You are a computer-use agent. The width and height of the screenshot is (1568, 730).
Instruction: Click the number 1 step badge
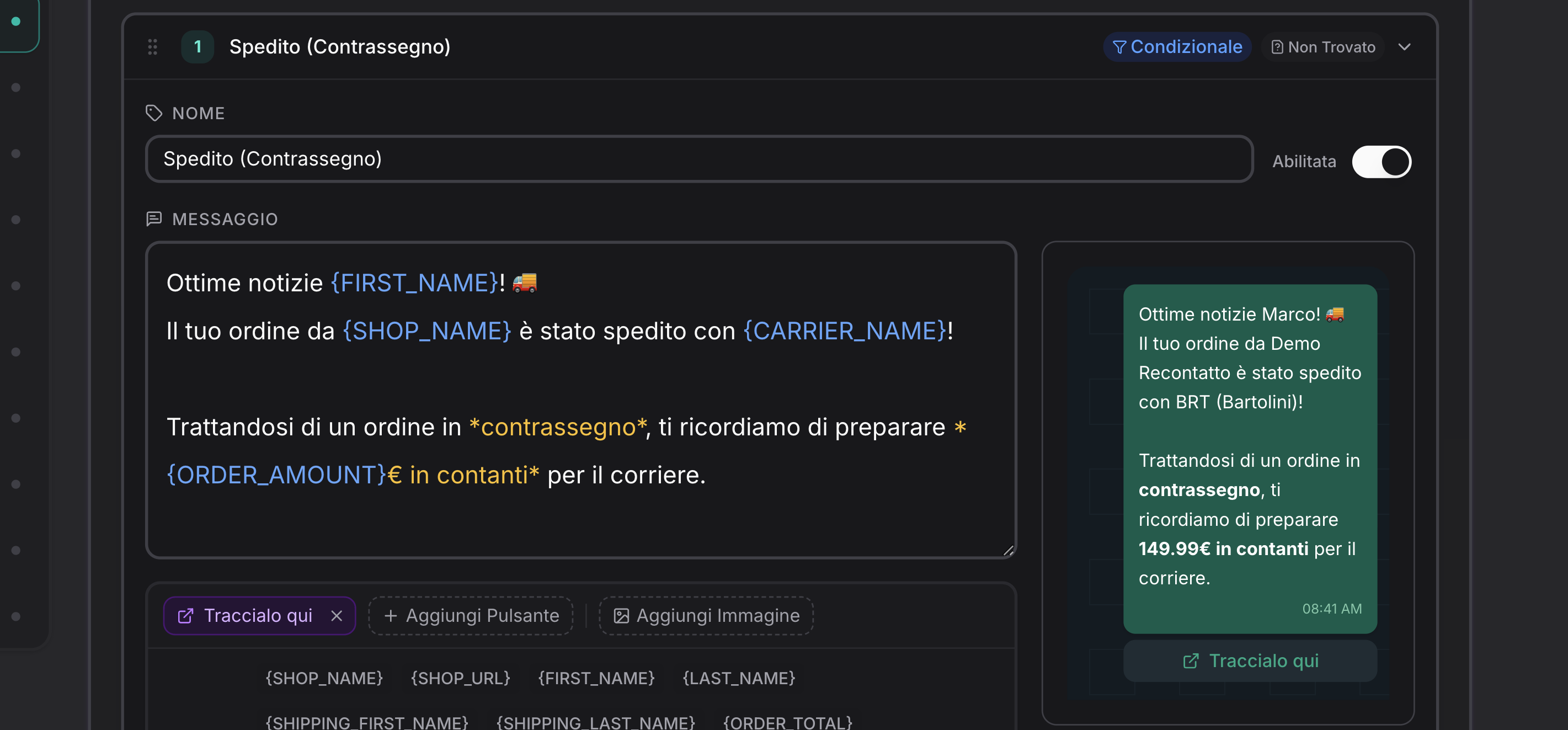(197, 47)
